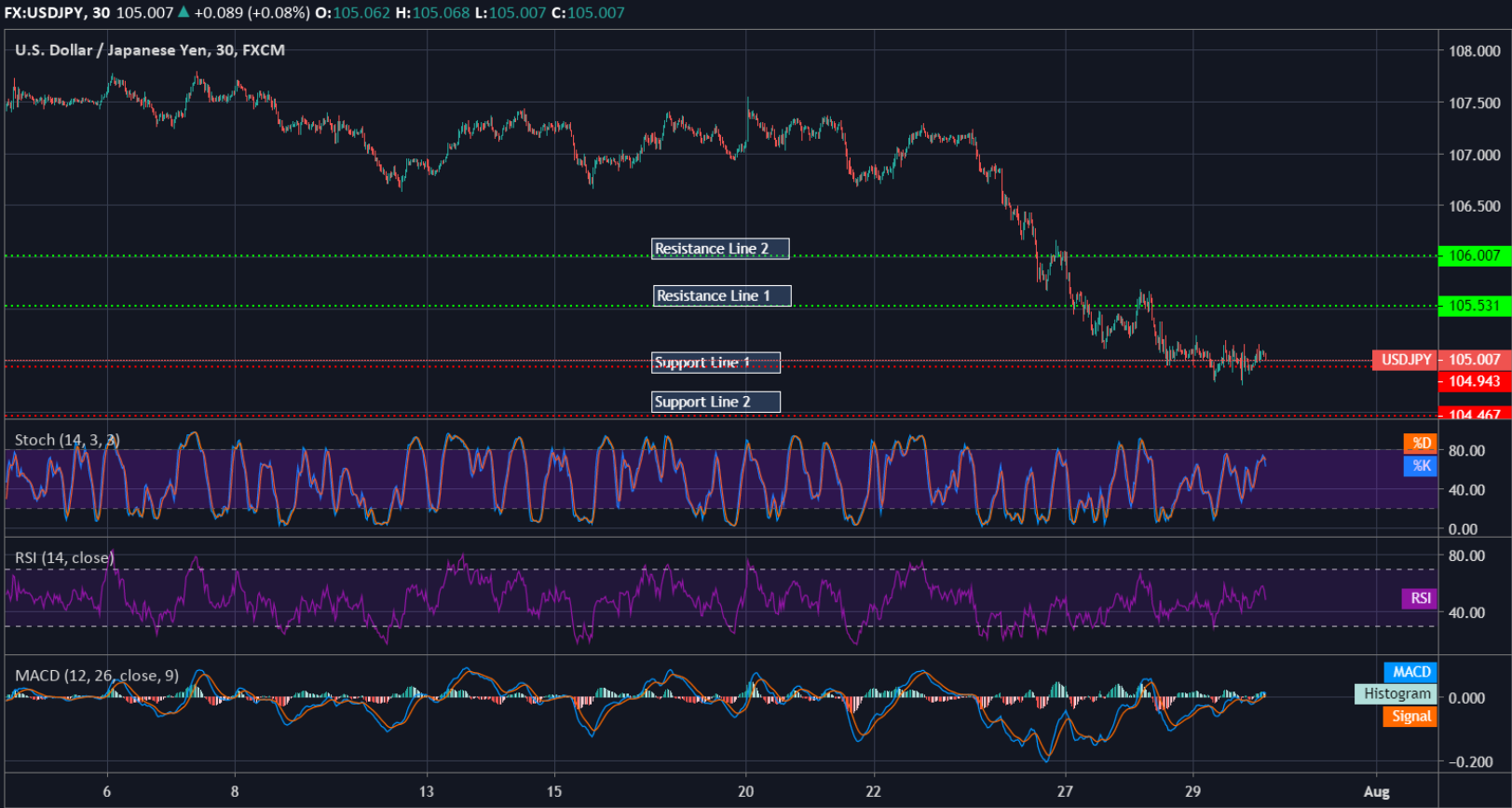Click the Stoch (14, 3, 3) indicator title
Image resolution: width=1512 pixels, height=808 pixels.
(x=67, y=440)
